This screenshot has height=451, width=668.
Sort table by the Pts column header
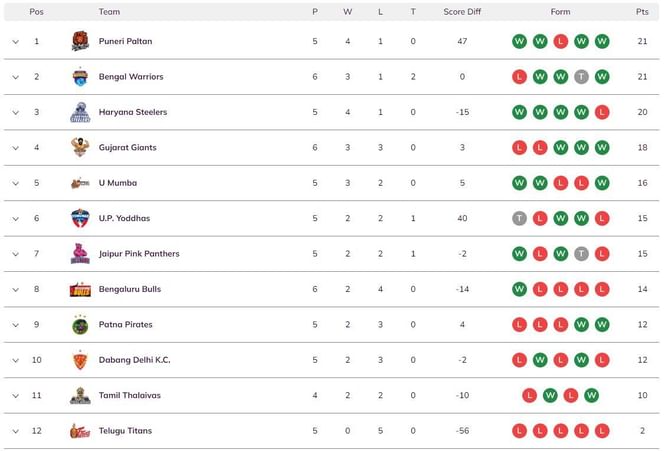[x=642, y=12]
